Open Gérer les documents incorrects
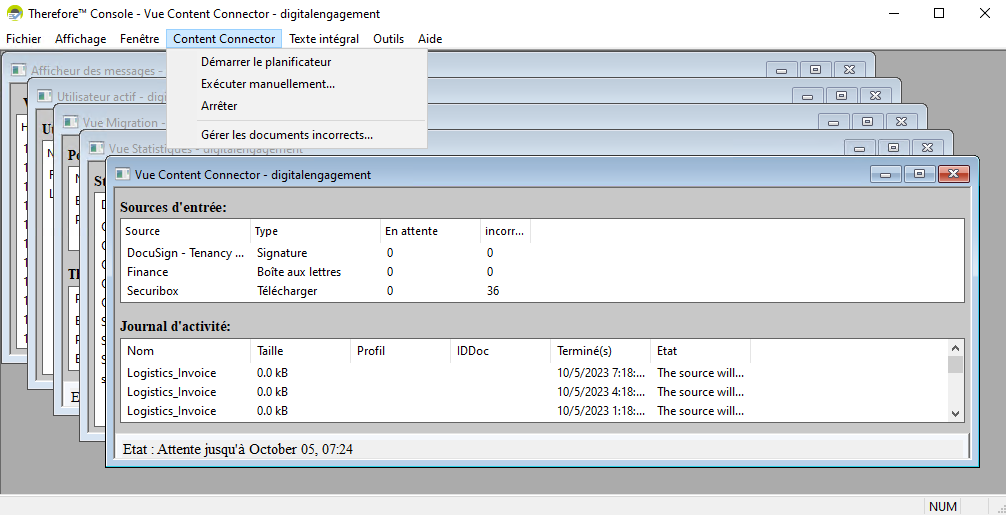The image size is (1006, 515). coord(286,134)
